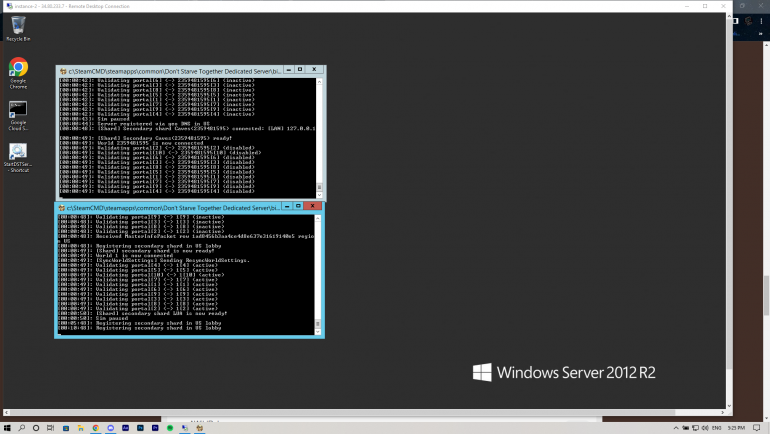
Task: Check battery status tray icon
Action: (686, 428)
